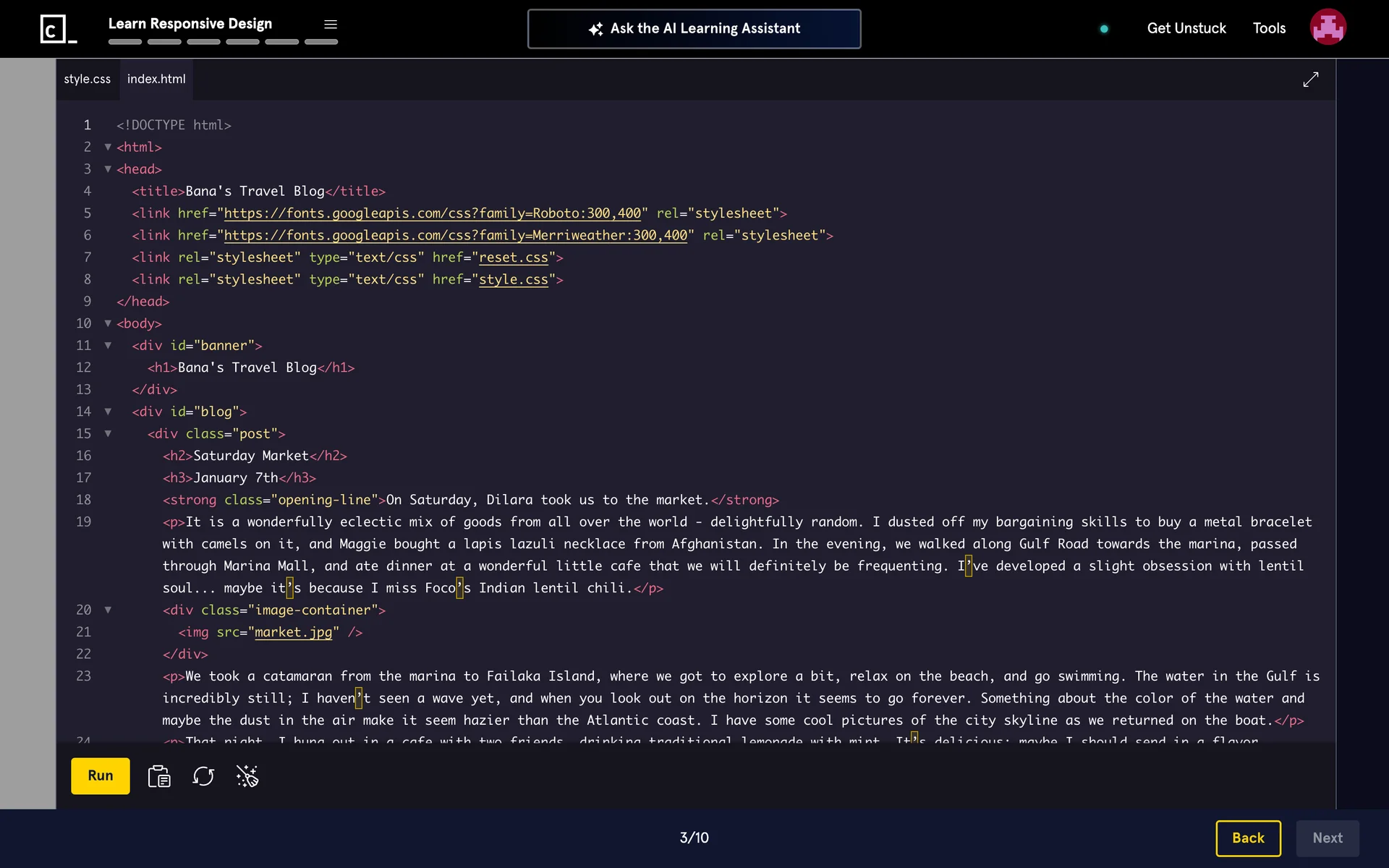Select the index.html tab

(156, 79)
